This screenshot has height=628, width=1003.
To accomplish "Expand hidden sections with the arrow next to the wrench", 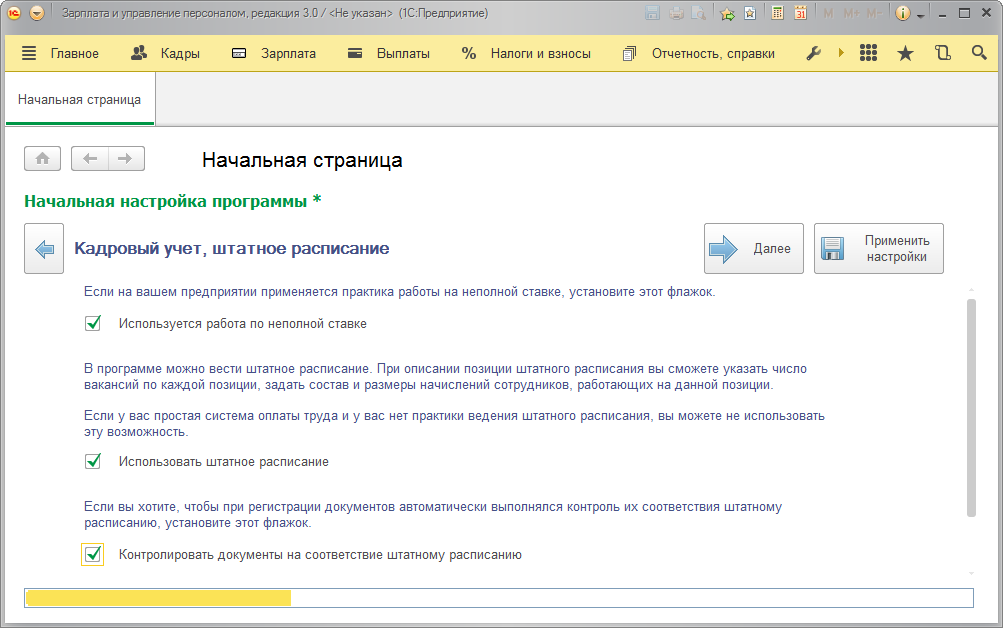I will tap(841, 53).
